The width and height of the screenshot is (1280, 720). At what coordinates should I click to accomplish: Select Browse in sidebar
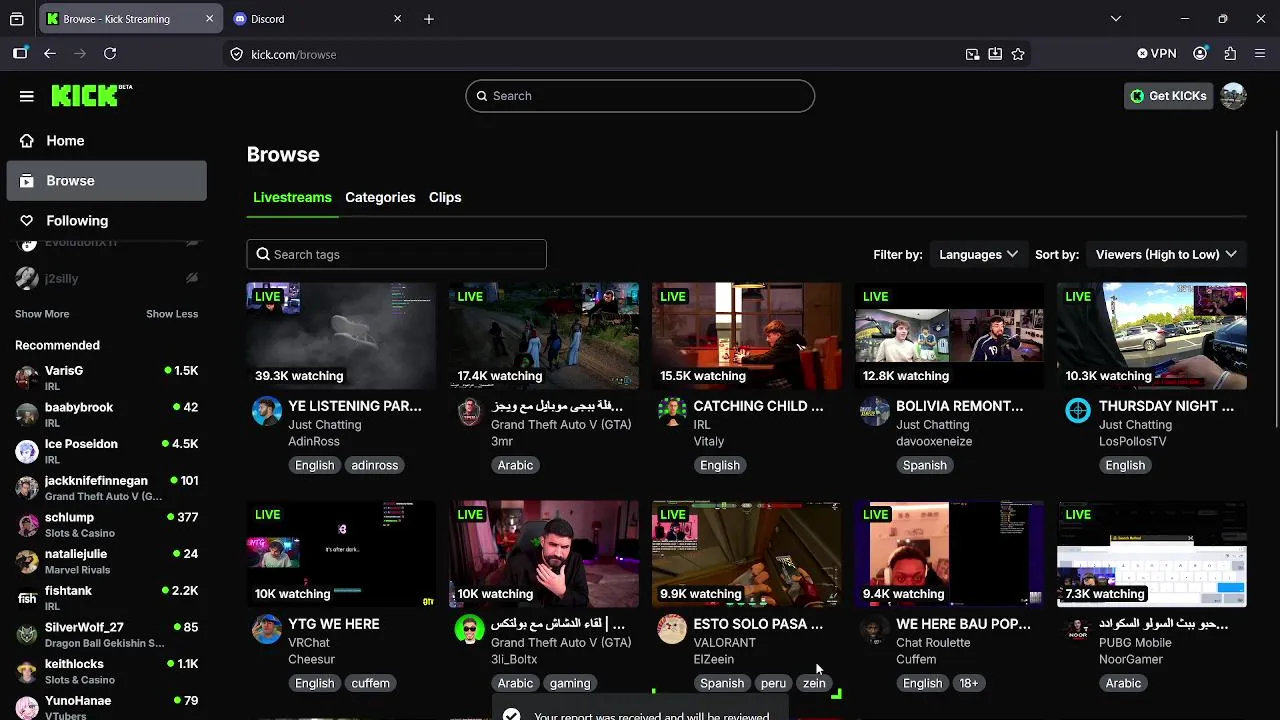point(106,181)
